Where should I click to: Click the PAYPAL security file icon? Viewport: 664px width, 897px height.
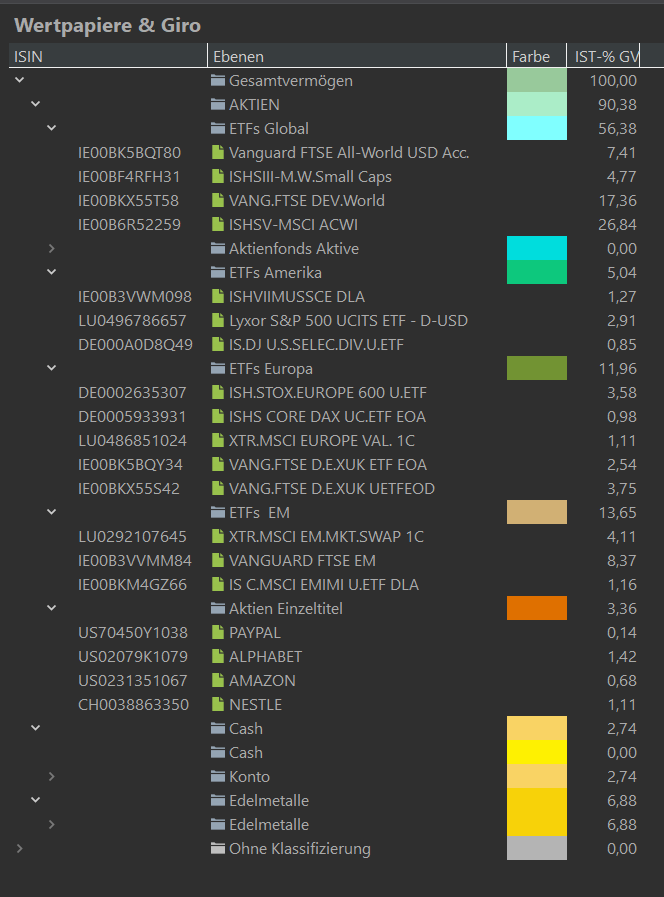(217, 632)
